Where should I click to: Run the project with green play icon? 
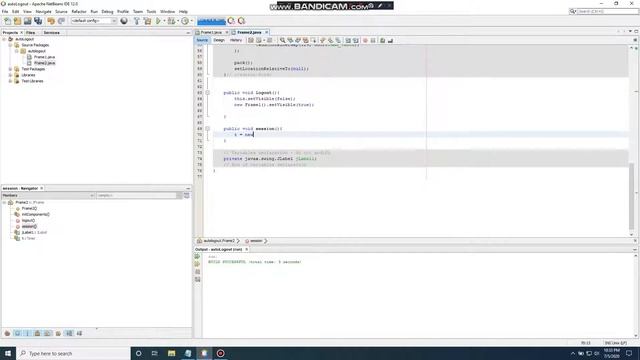tap(158, 21)
